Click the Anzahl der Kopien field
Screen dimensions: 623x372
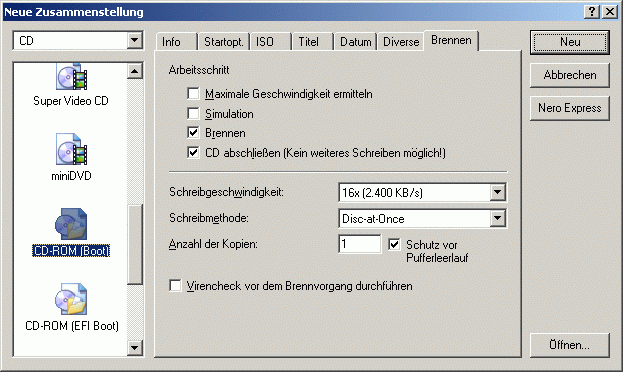360,244
